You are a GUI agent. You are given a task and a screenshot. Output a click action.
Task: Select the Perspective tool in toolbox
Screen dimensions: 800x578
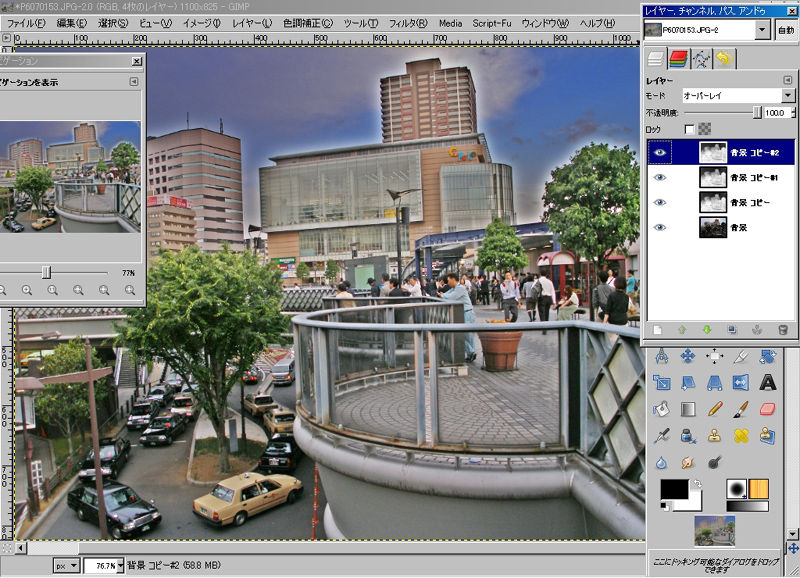(714, 382)
